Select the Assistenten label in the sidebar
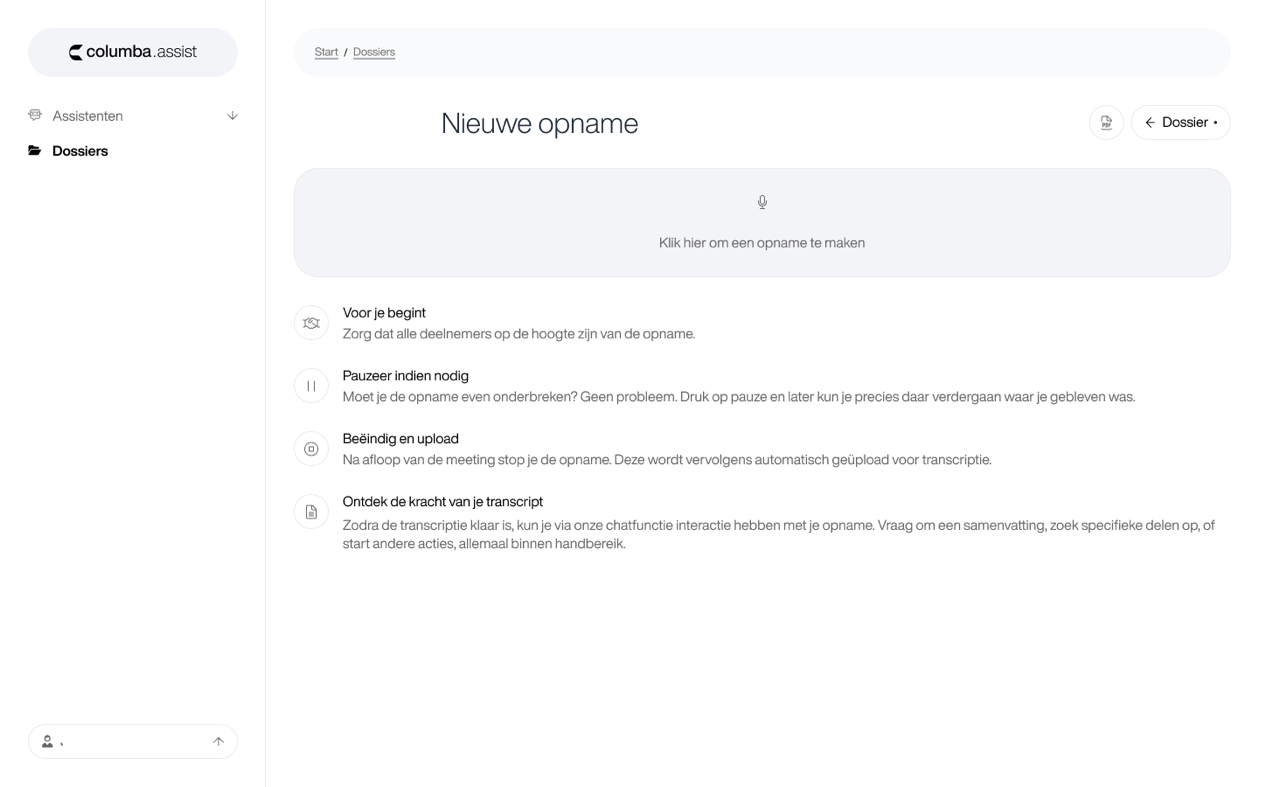 88,116
